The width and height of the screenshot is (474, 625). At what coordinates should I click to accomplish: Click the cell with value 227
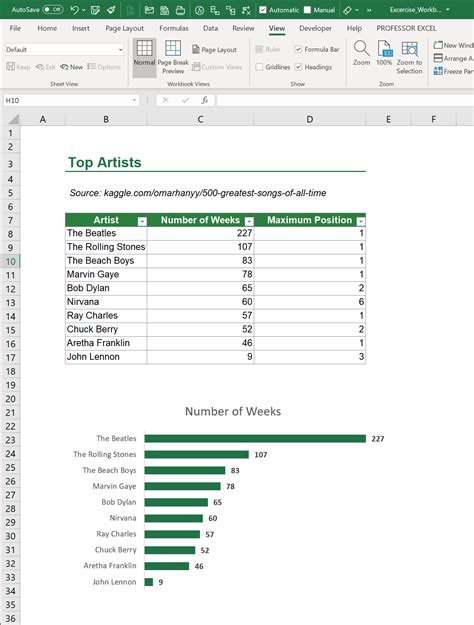click(201, 233)
